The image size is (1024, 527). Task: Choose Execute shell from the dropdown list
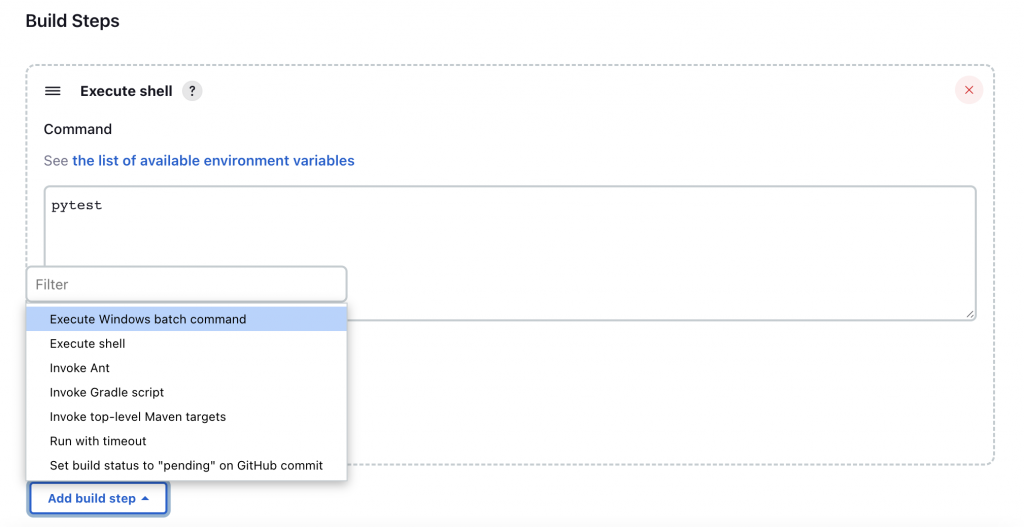[x=88, y=343]
